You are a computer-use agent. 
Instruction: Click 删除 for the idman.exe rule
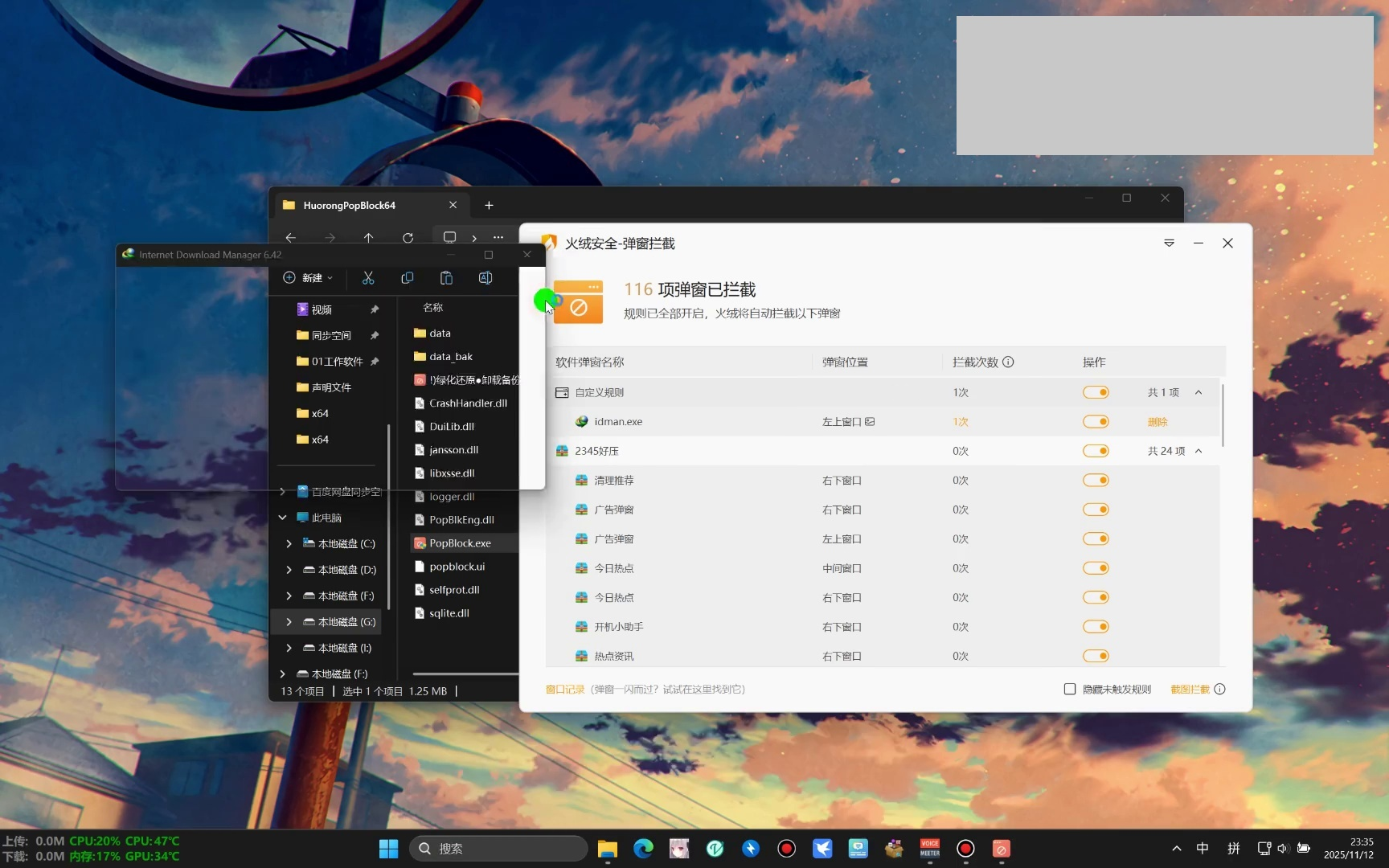tap(1157, 422)
